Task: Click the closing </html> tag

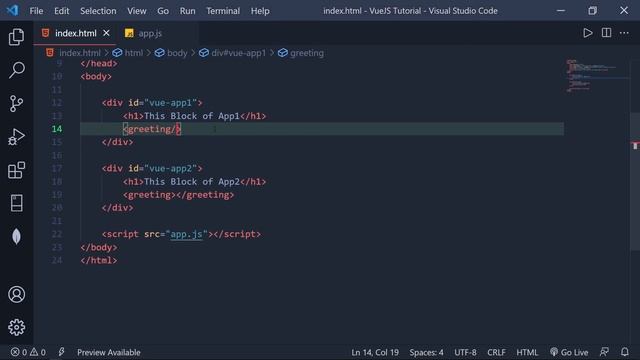Action: 99,260
